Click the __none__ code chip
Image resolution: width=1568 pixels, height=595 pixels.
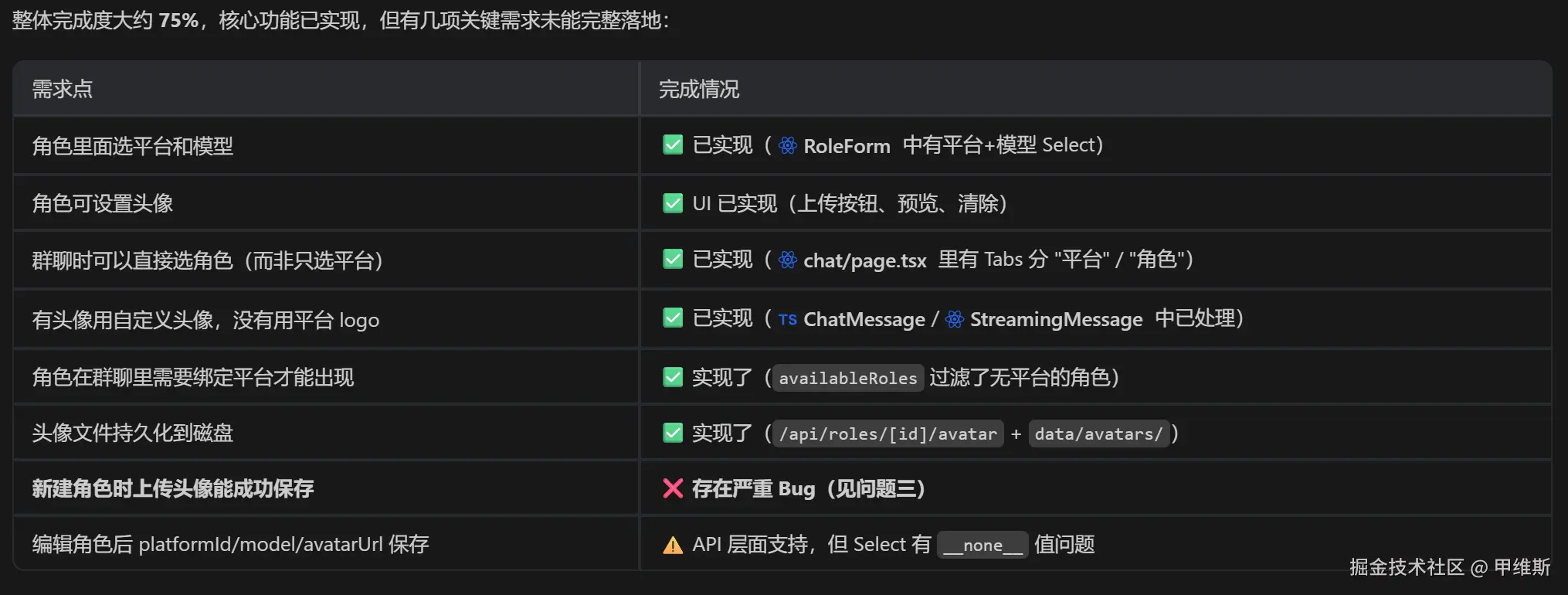pos(983,545)
